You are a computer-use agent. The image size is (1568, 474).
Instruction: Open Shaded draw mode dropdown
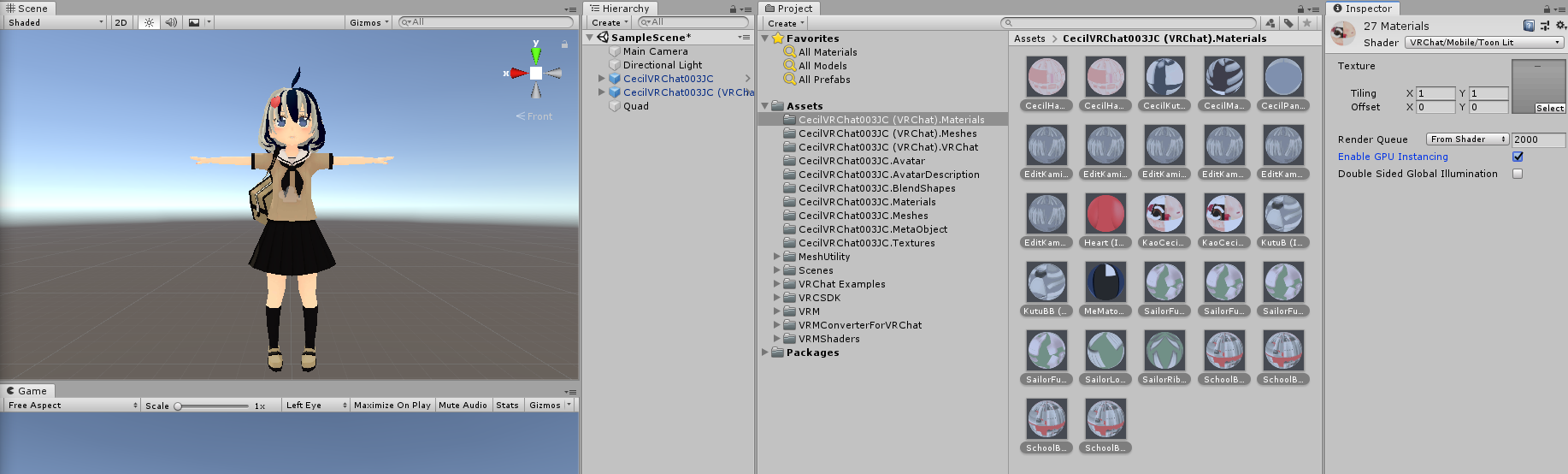pyautogui.click(x=56, y=22)
